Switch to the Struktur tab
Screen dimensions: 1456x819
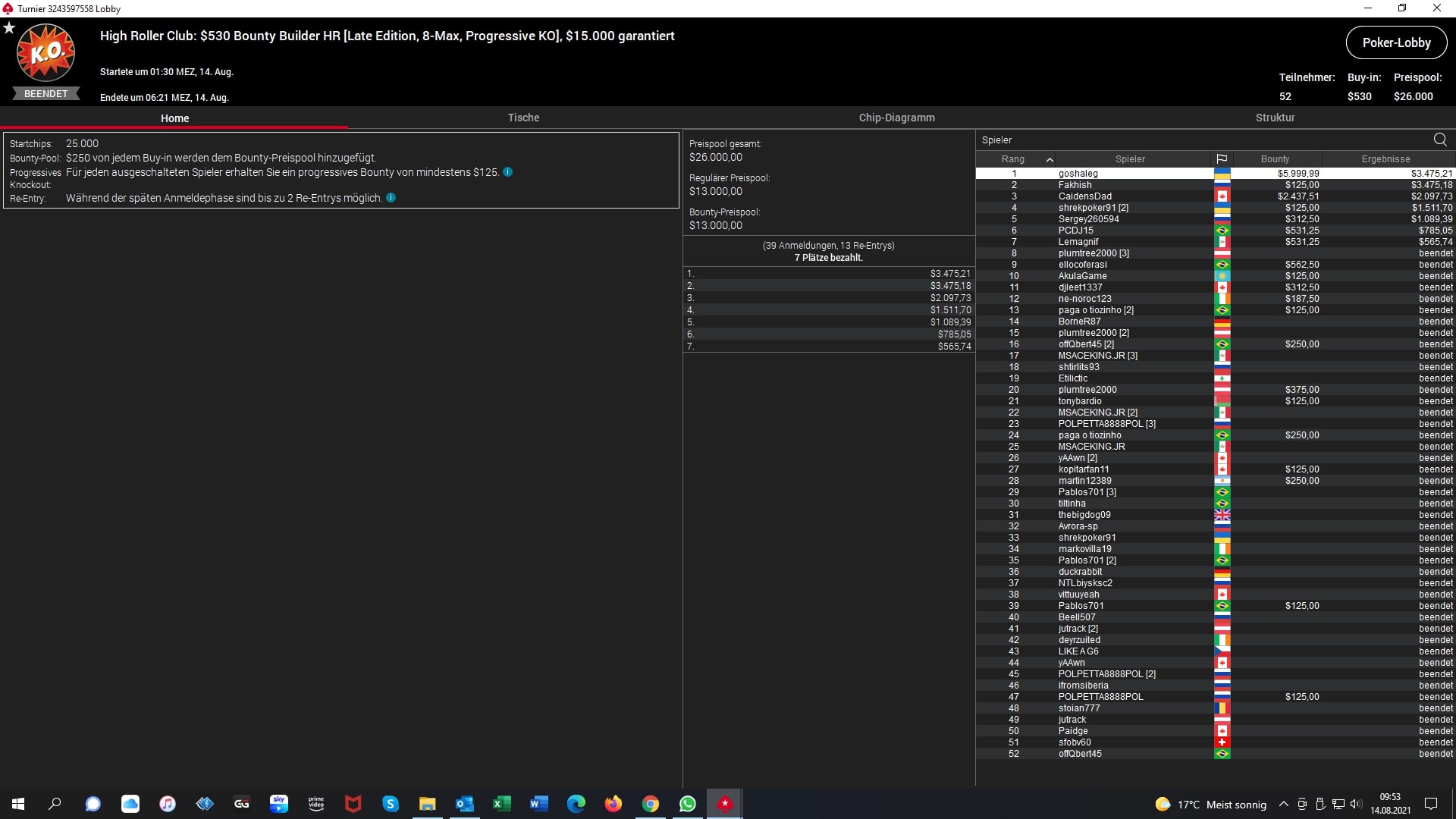(1275, 118)
